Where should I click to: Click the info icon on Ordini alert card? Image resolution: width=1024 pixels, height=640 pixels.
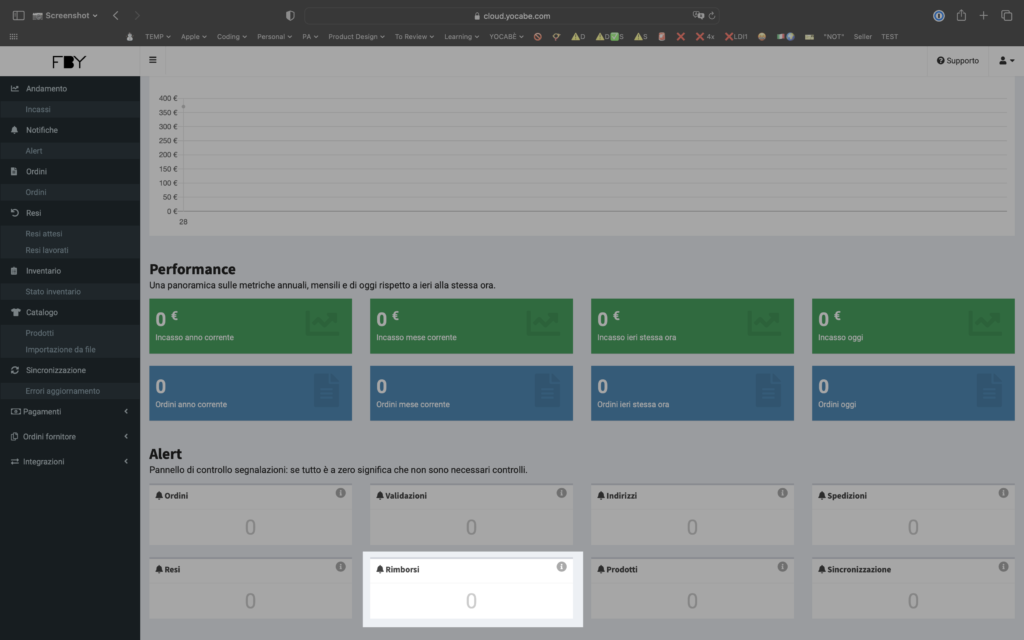point(340,493)
